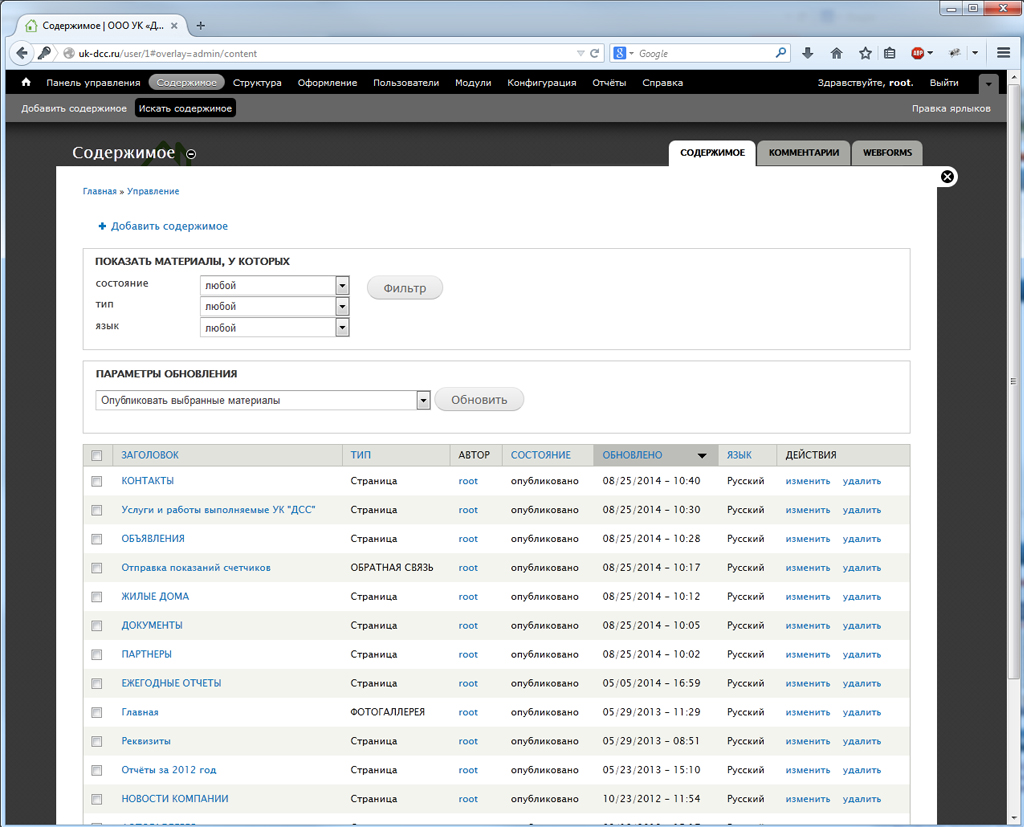Viewport: 1024px width, 827px height.
Task: Toggle the select-all checkbox in table header
Action: [97, 455]
